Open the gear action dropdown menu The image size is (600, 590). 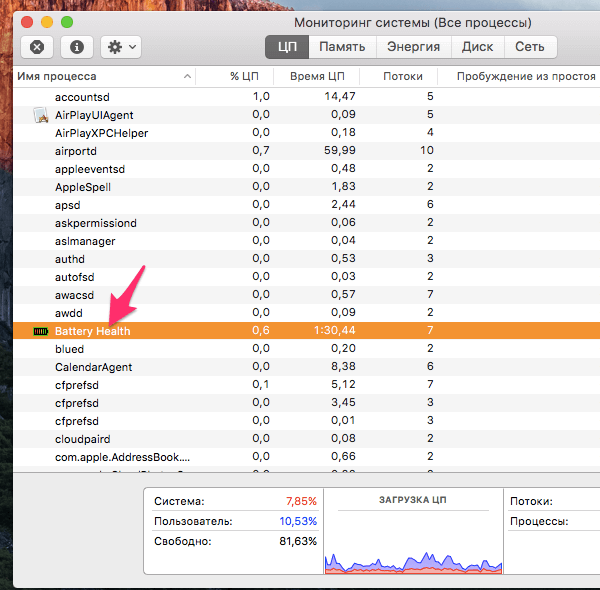pos(121,47)
